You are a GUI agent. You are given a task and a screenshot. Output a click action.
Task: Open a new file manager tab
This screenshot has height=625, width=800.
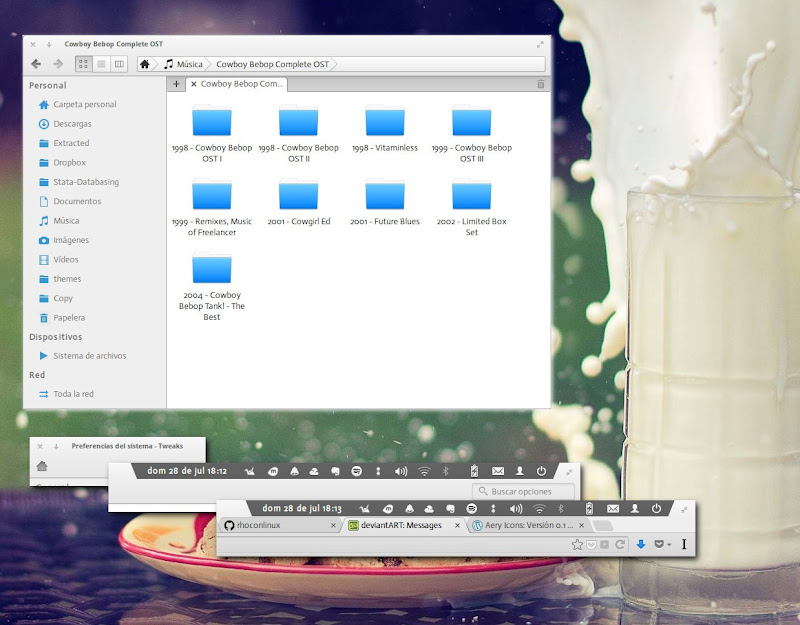176,84
